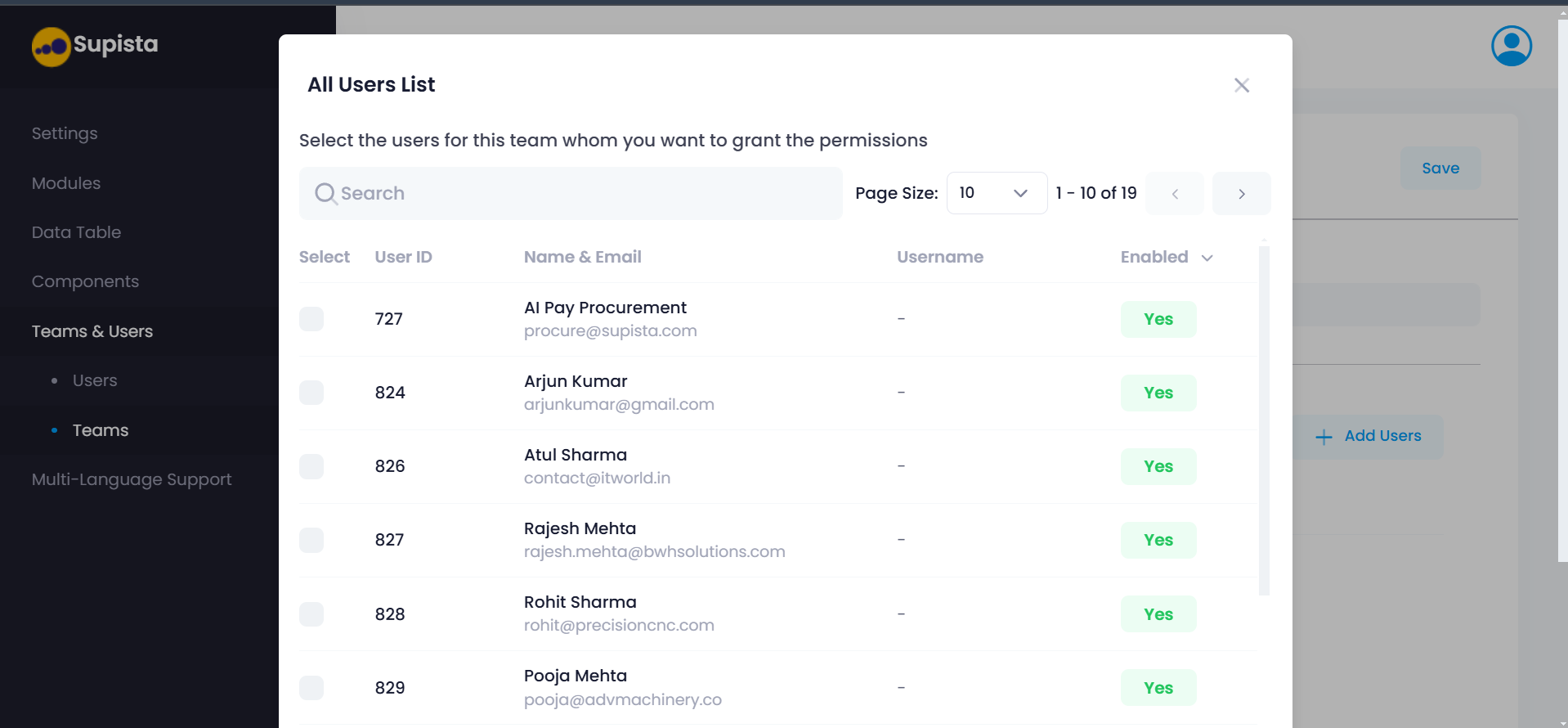The width and height of the screenshot is (1568, 728).
Task: Click the previous page arrow
Action: pos(1175,193)
